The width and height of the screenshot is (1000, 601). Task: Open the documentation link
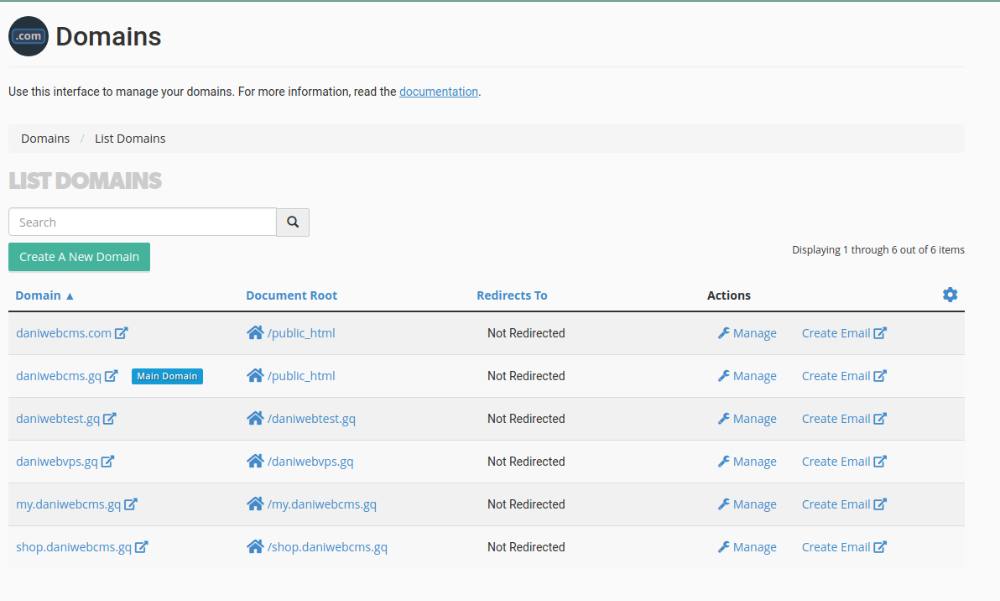438,92
